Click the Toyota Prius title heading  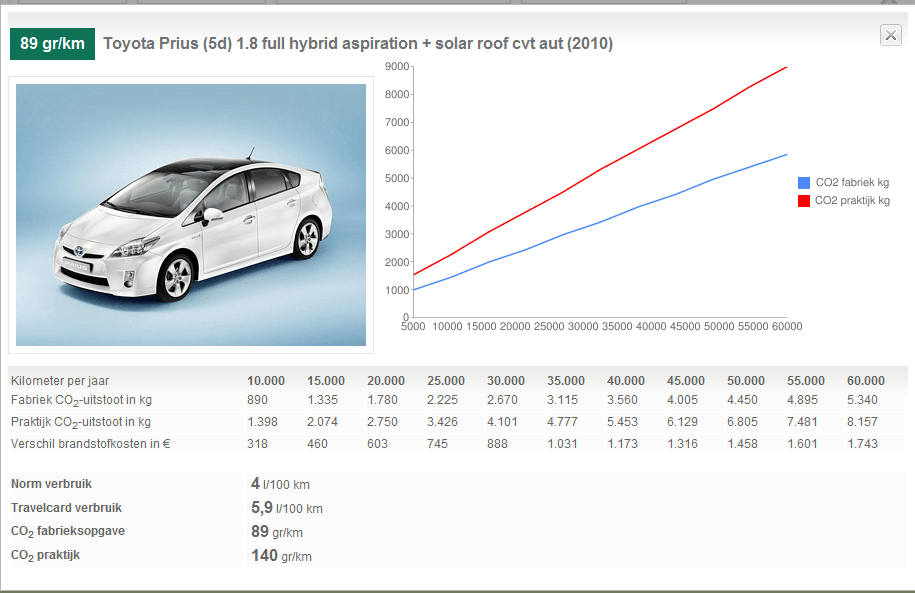[x=358, y=44]
